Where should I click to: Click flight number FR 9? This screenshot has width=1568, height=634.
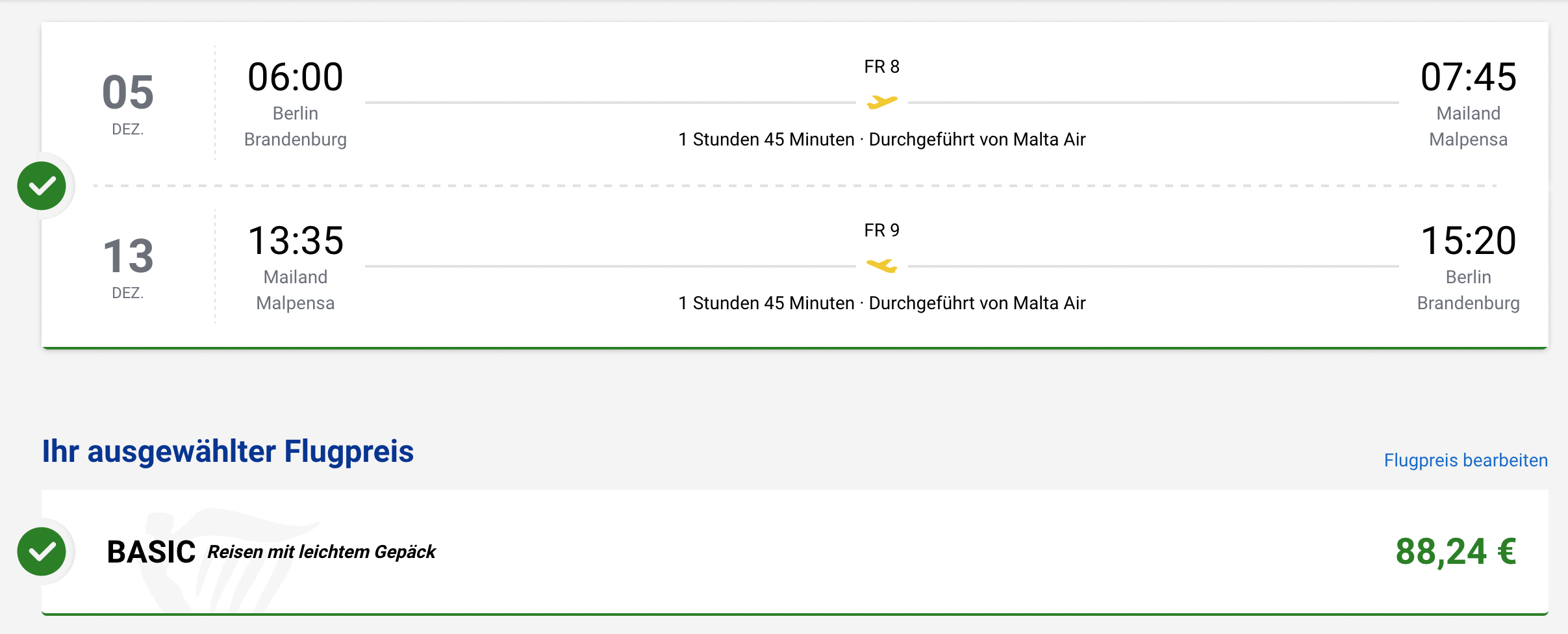(x=881, y=230)
